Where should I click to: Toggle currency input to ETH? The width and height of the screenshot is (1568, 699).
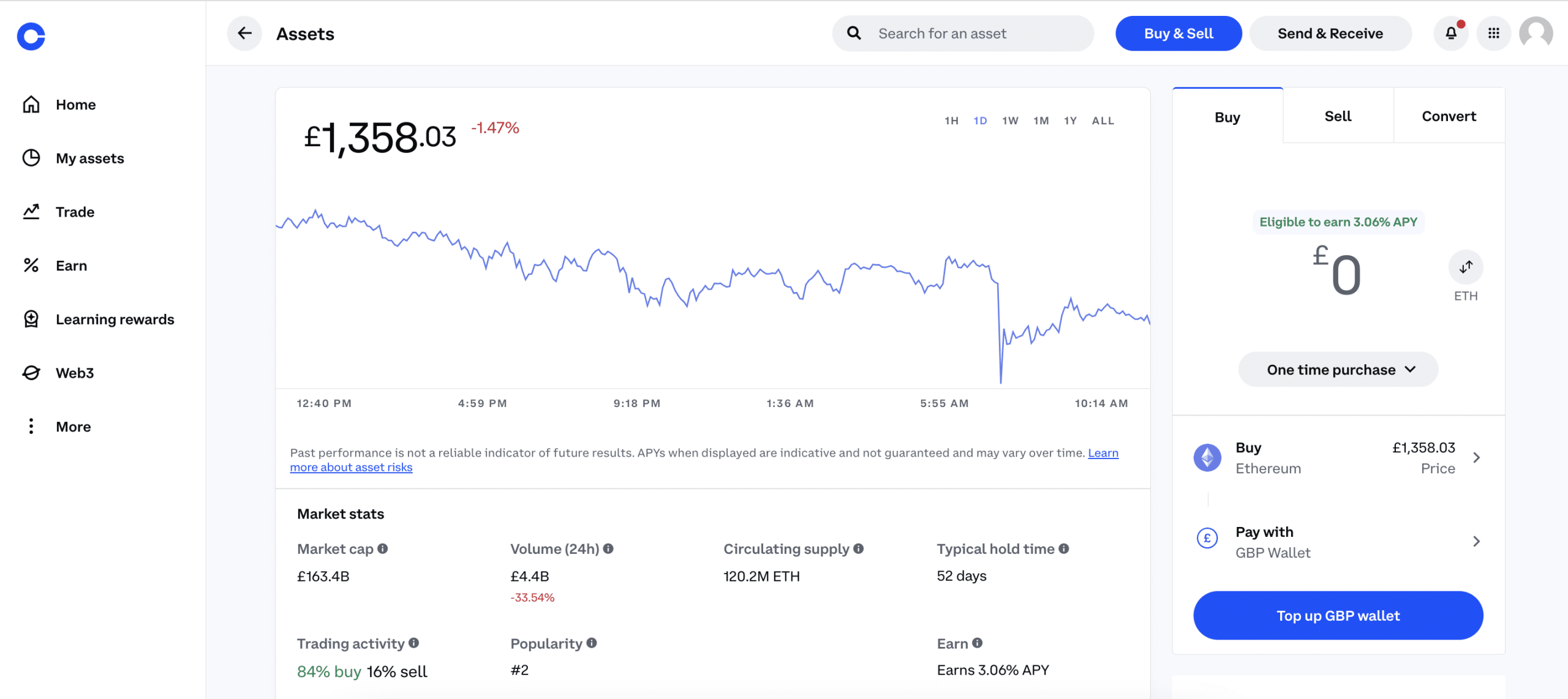[x=1466, y=267]
